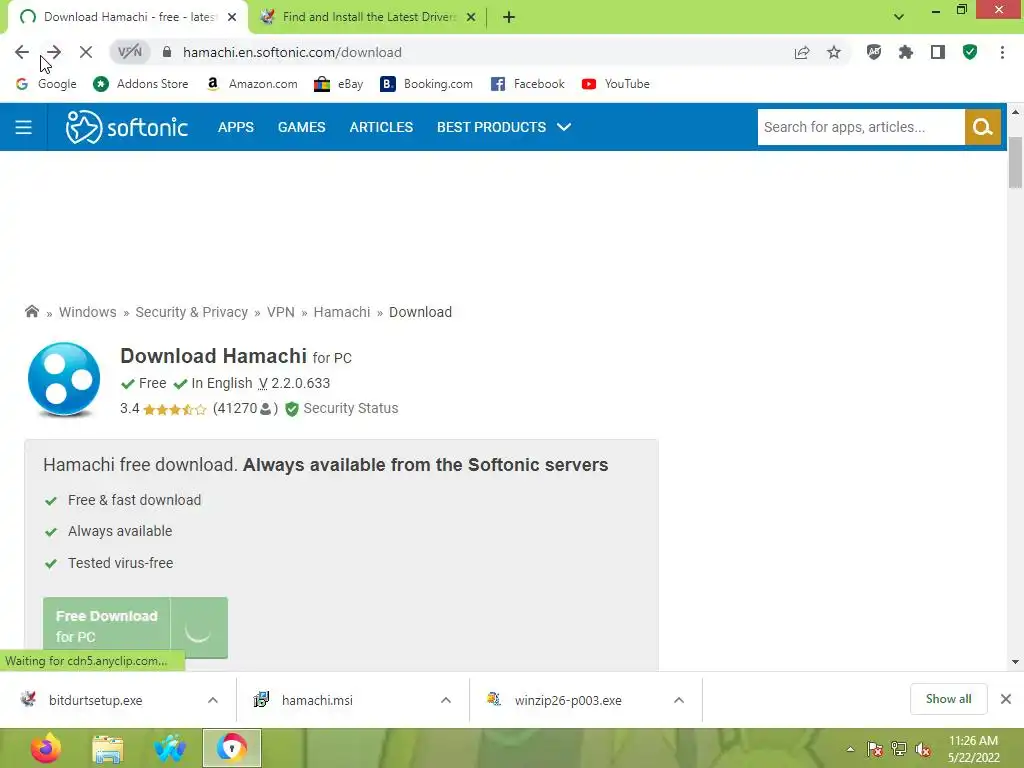Switch to Download Hamachi tab
The height and width of the screenshot is (768, 1024).
(x=129, y=17)
